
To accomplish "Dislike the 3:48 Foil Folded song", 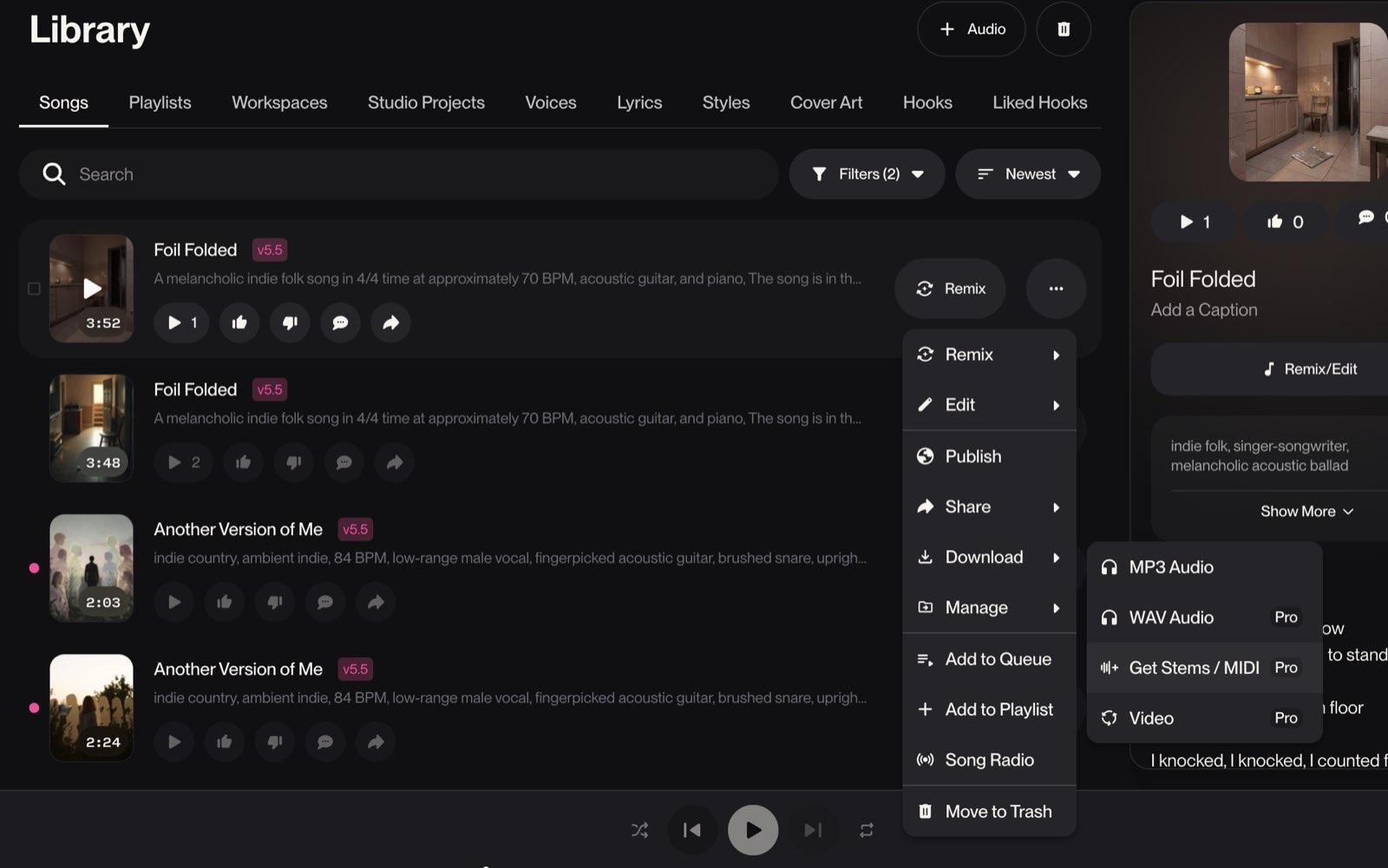I will (x=293, y=462).
